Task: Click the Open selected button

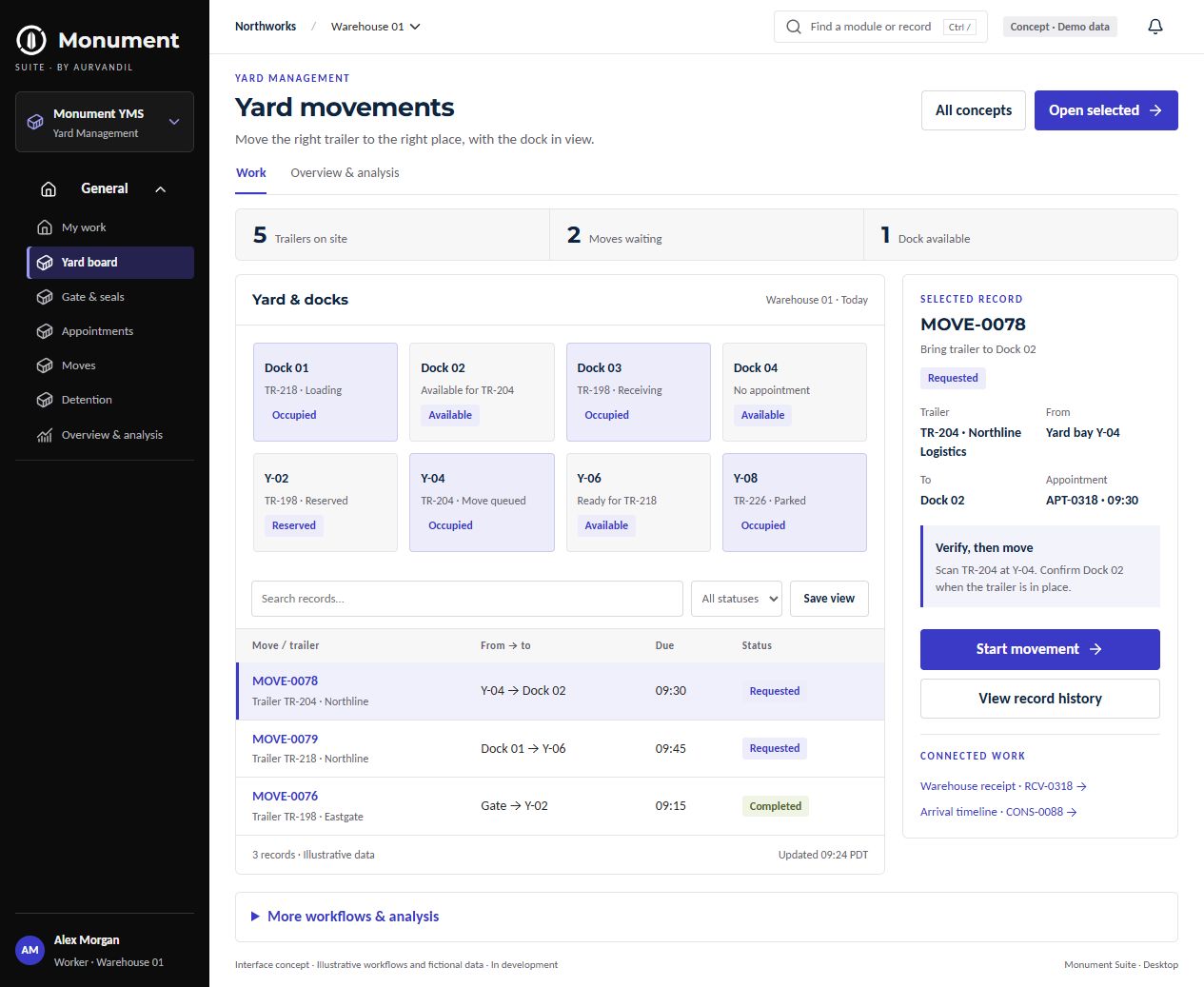Action: click(x=1106, y=110)
